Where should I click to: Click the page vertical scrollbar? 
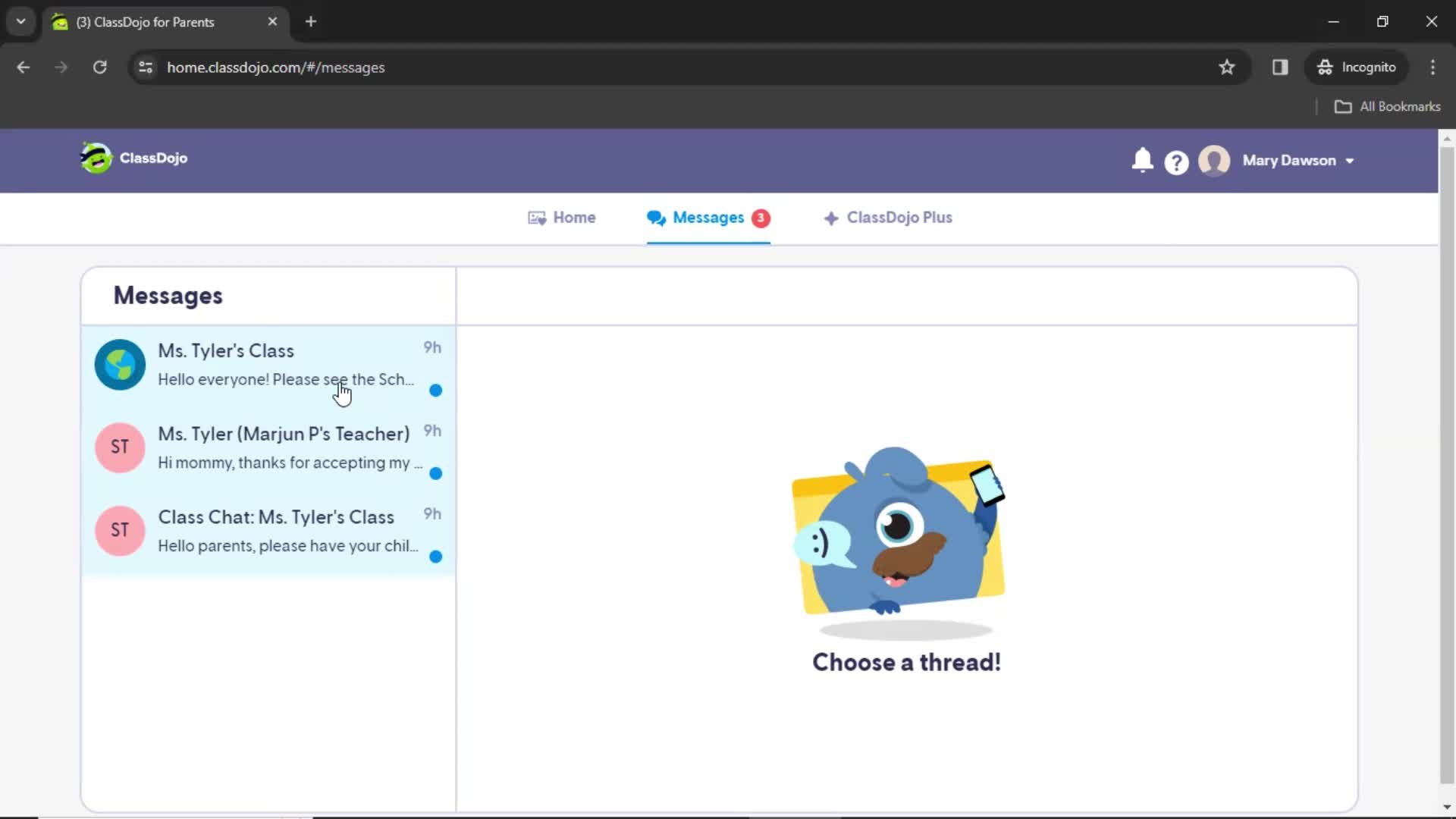(1446, 466)
